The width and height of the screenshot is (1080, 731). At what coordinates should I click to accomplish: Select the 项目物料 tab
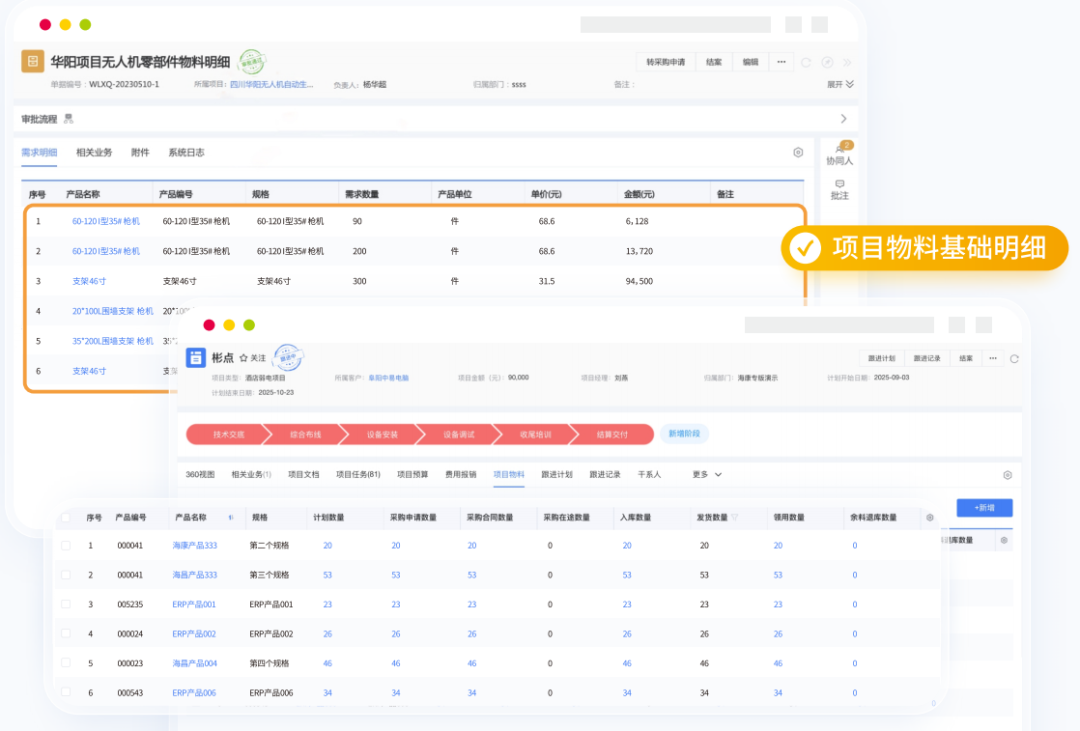point(509,475)
